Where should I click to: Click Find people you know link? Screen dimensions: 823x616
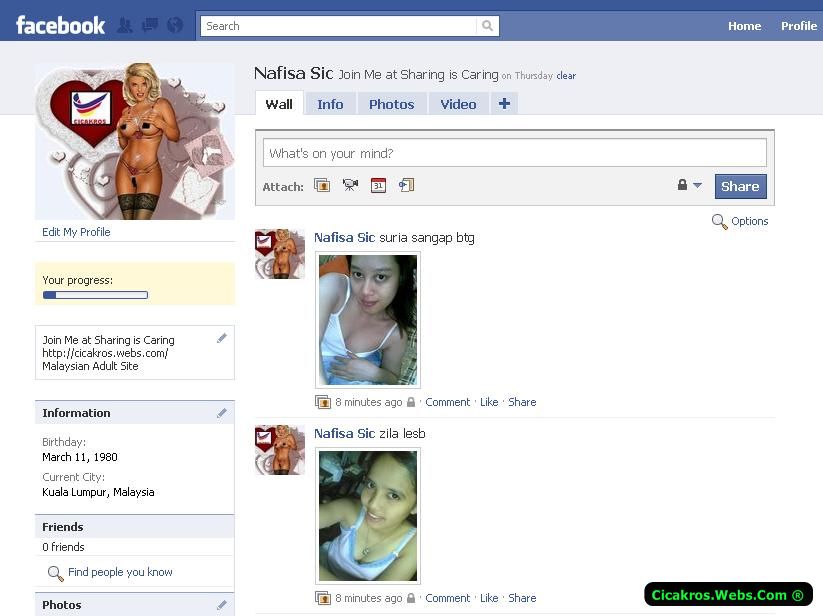[x=120, y=572]
